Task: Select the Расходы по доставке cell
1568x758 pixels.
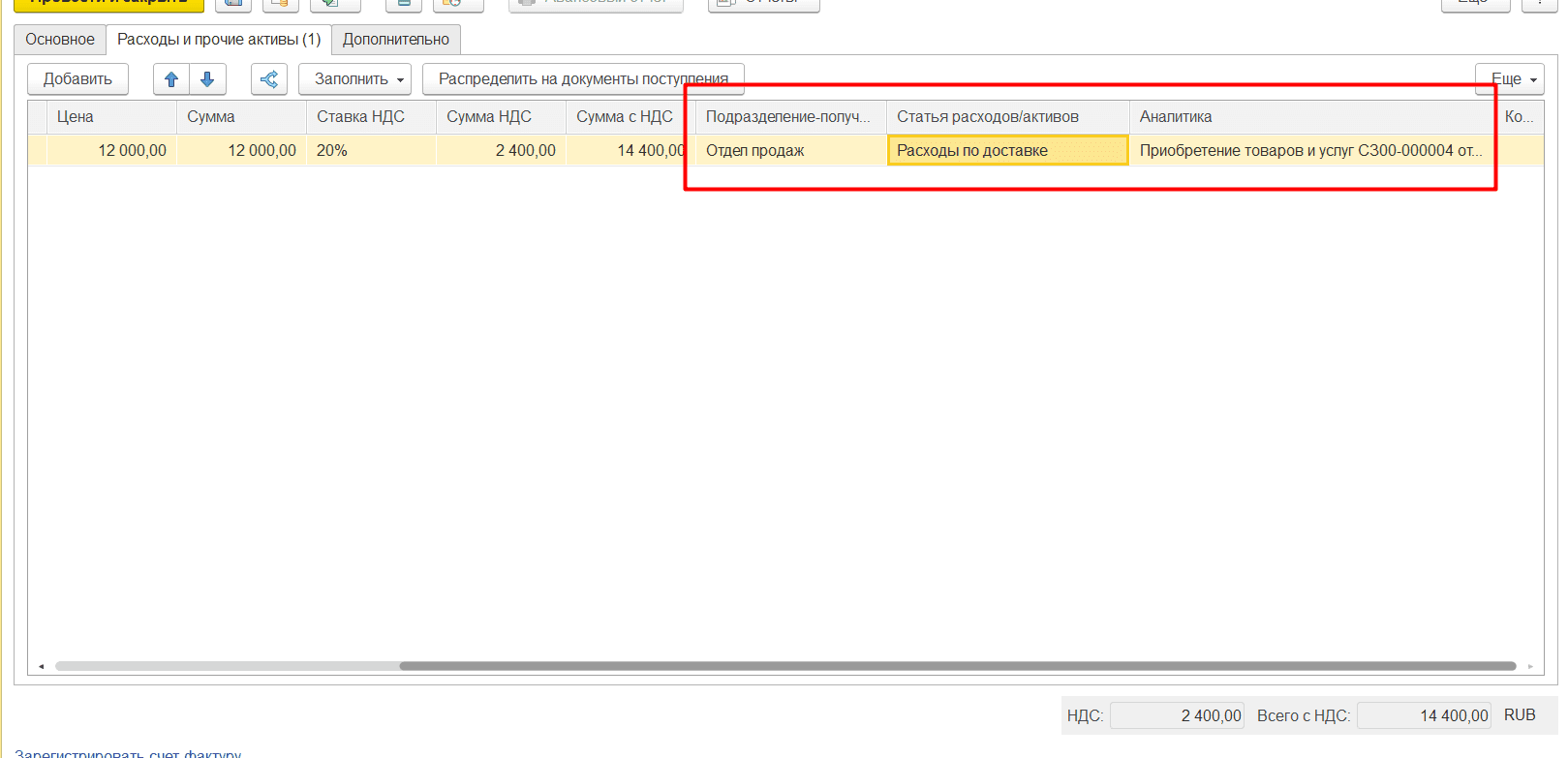Action: pyautogui.click(x=1008, y=150)
